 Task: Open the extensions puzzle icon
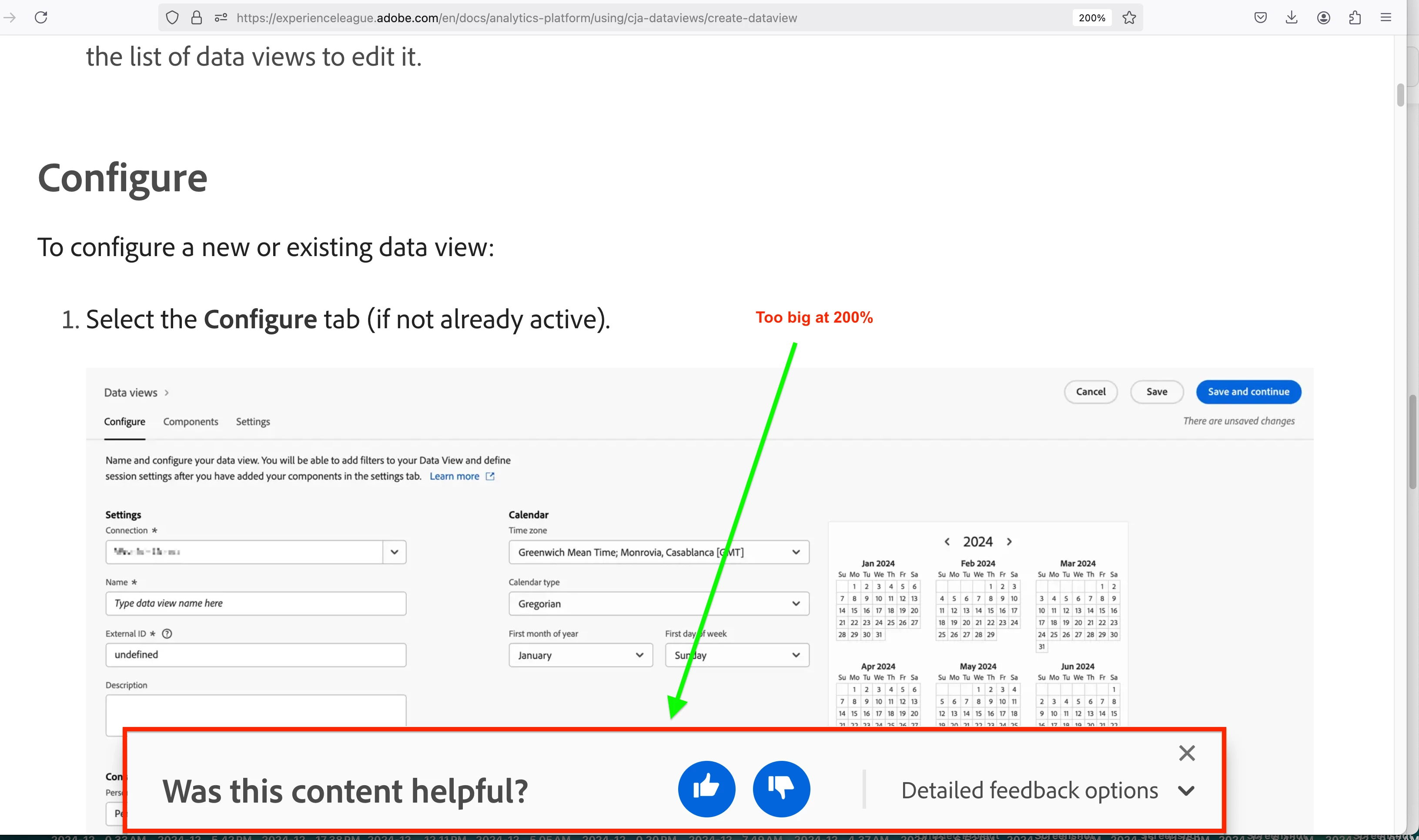(1355, 17)
